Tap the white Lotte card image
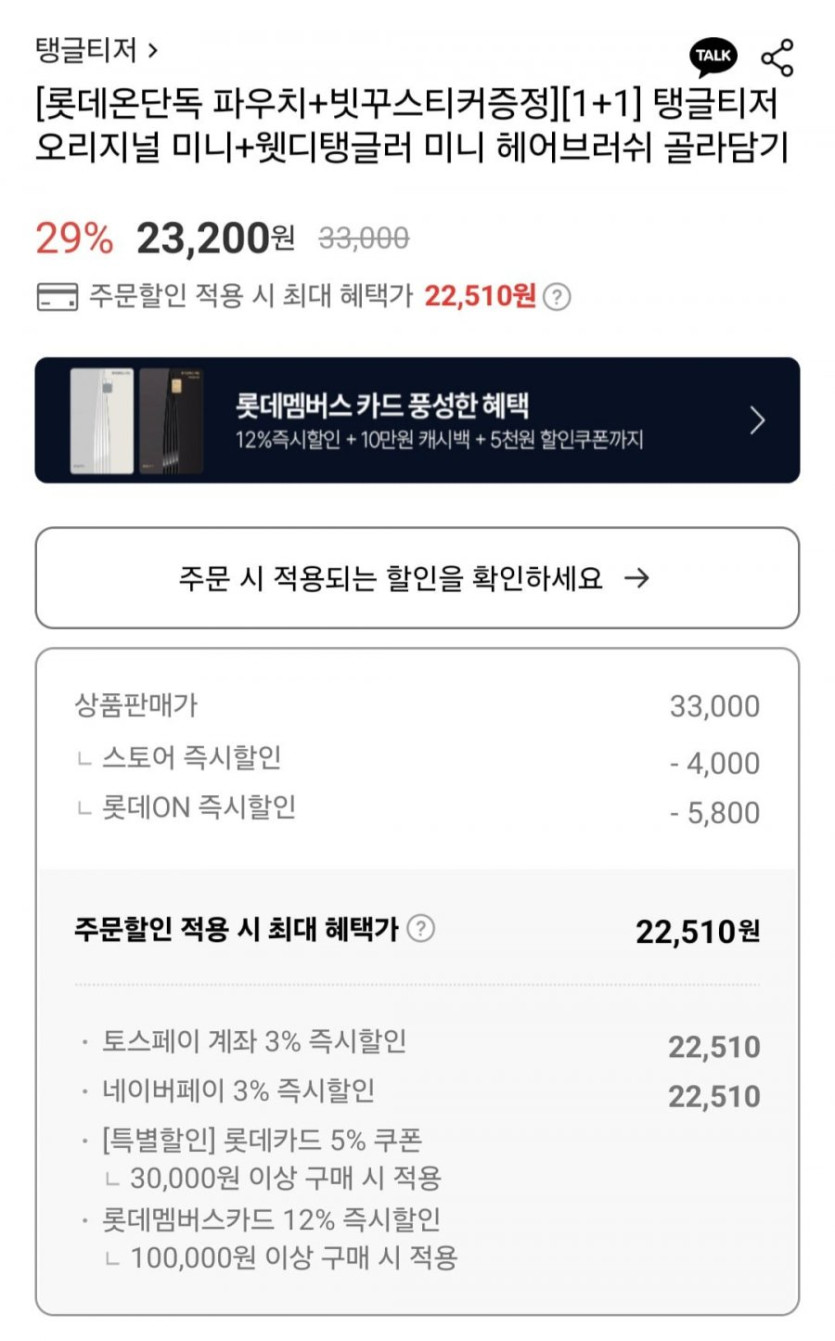The image size is (835, 1341). pyautogui.click(x=101, y=420)
